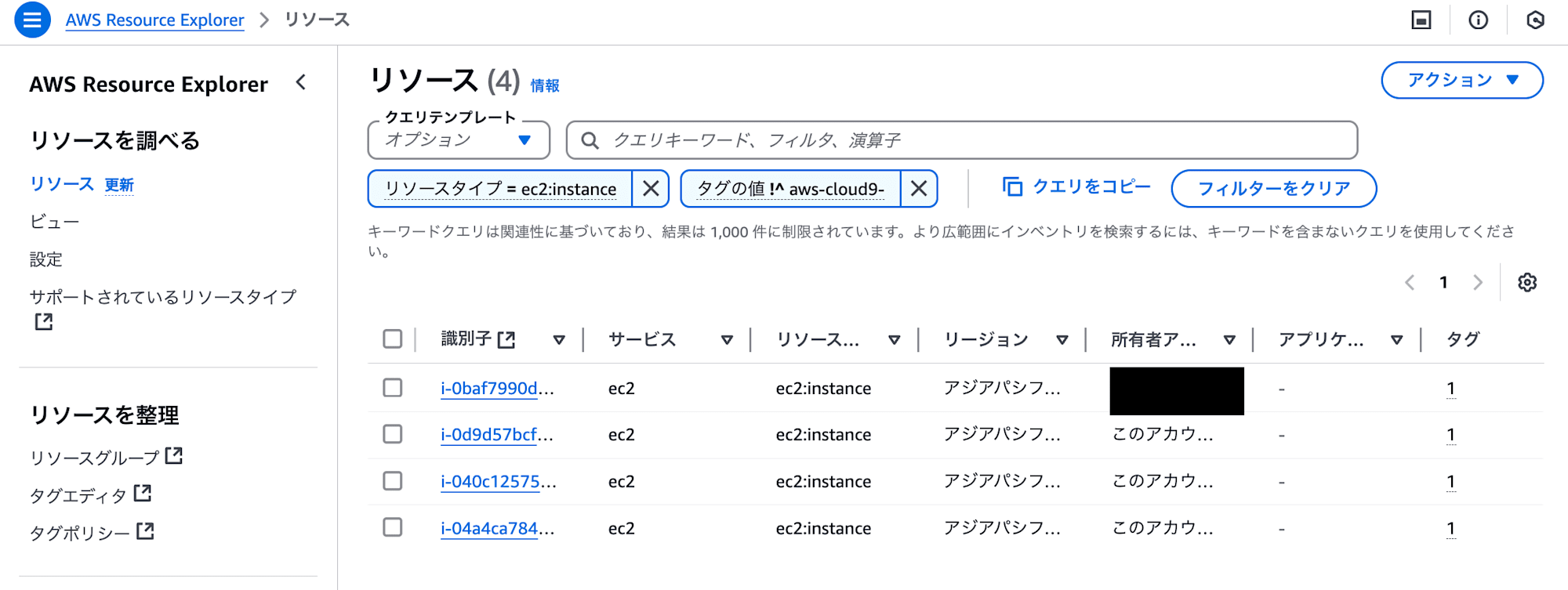Select checkbox for row i-04a4ca784
The image size is (1568, 590).
(x=393, y=527)
